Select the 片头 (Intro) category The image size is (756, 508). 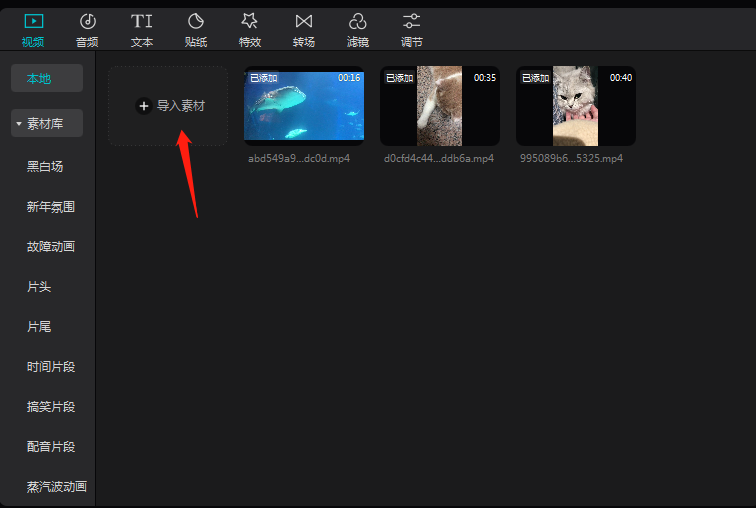point(39,287)
